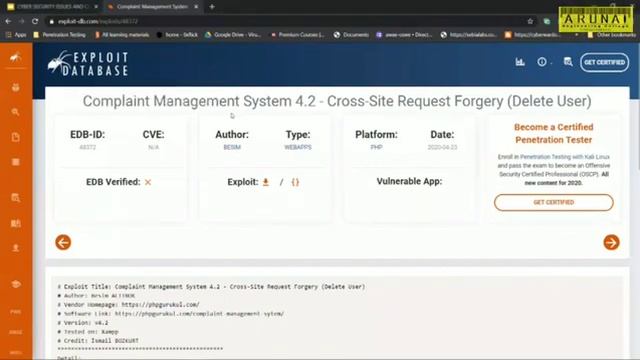
Task: Go to next exploit with right arrow
Action: [611, 242]
